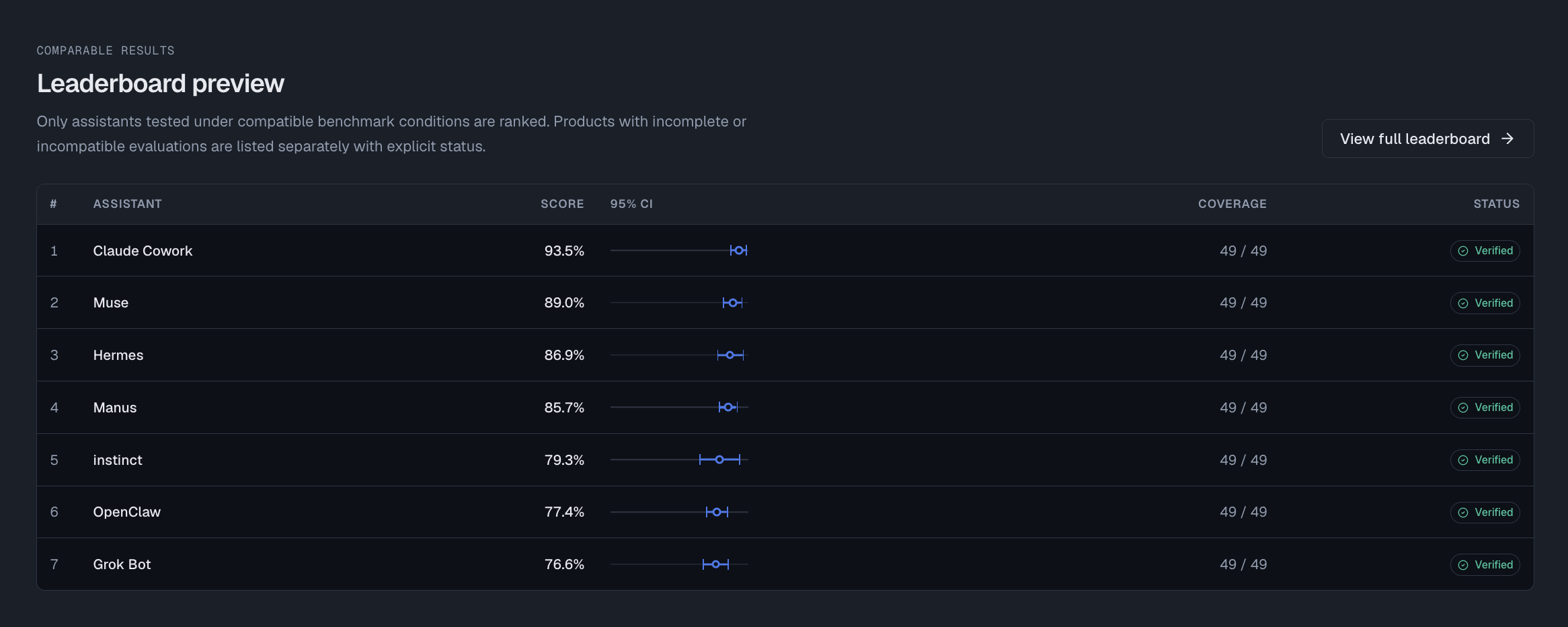The height and width of the screenshot is (627, 1568).
Task: Click the Status column header
Action: 1497,204
